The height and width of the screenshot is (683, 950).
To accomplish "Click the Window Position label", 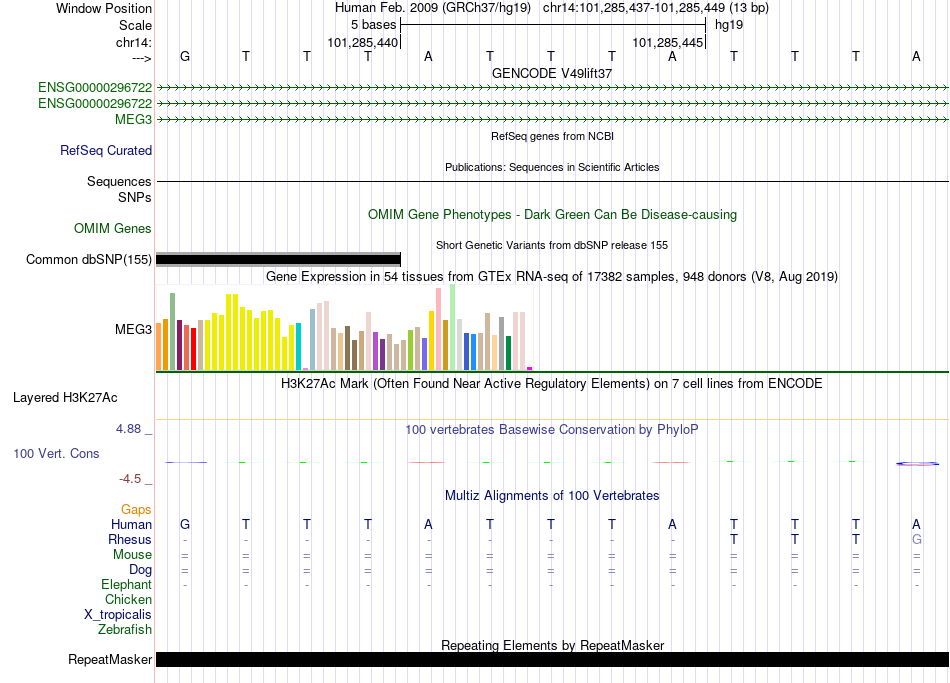I will (104, 8).
